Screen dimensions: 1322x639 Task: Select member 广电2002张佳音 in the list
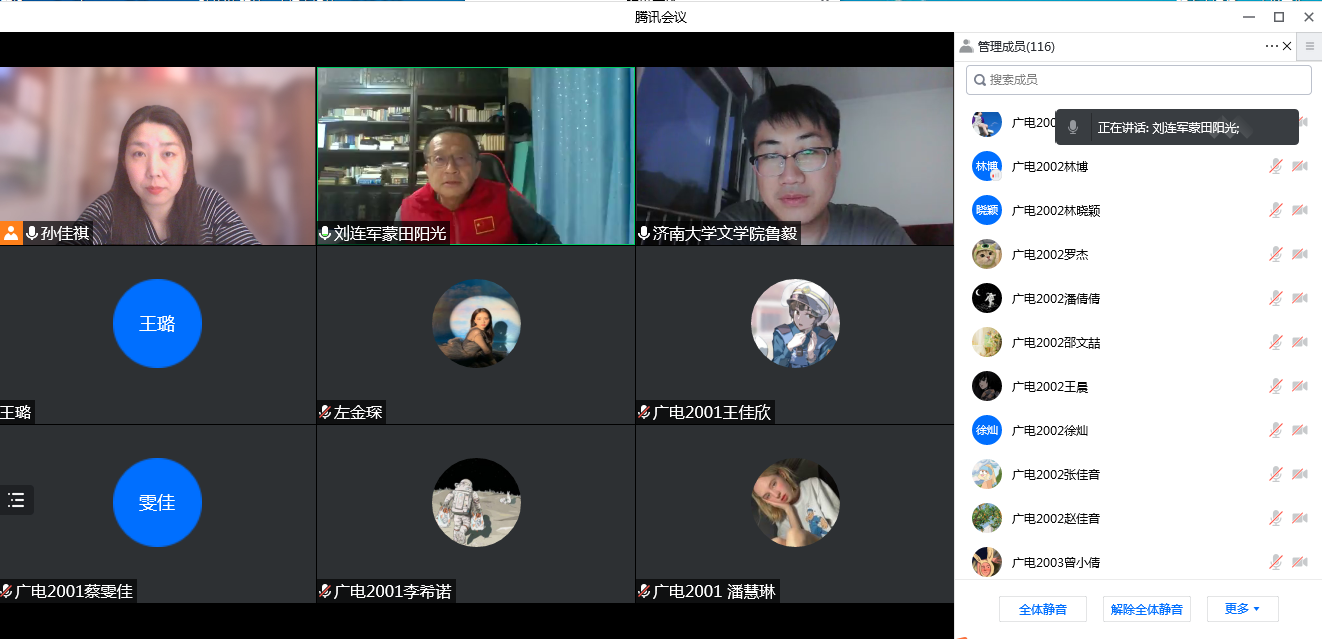tap(1055, 475)
